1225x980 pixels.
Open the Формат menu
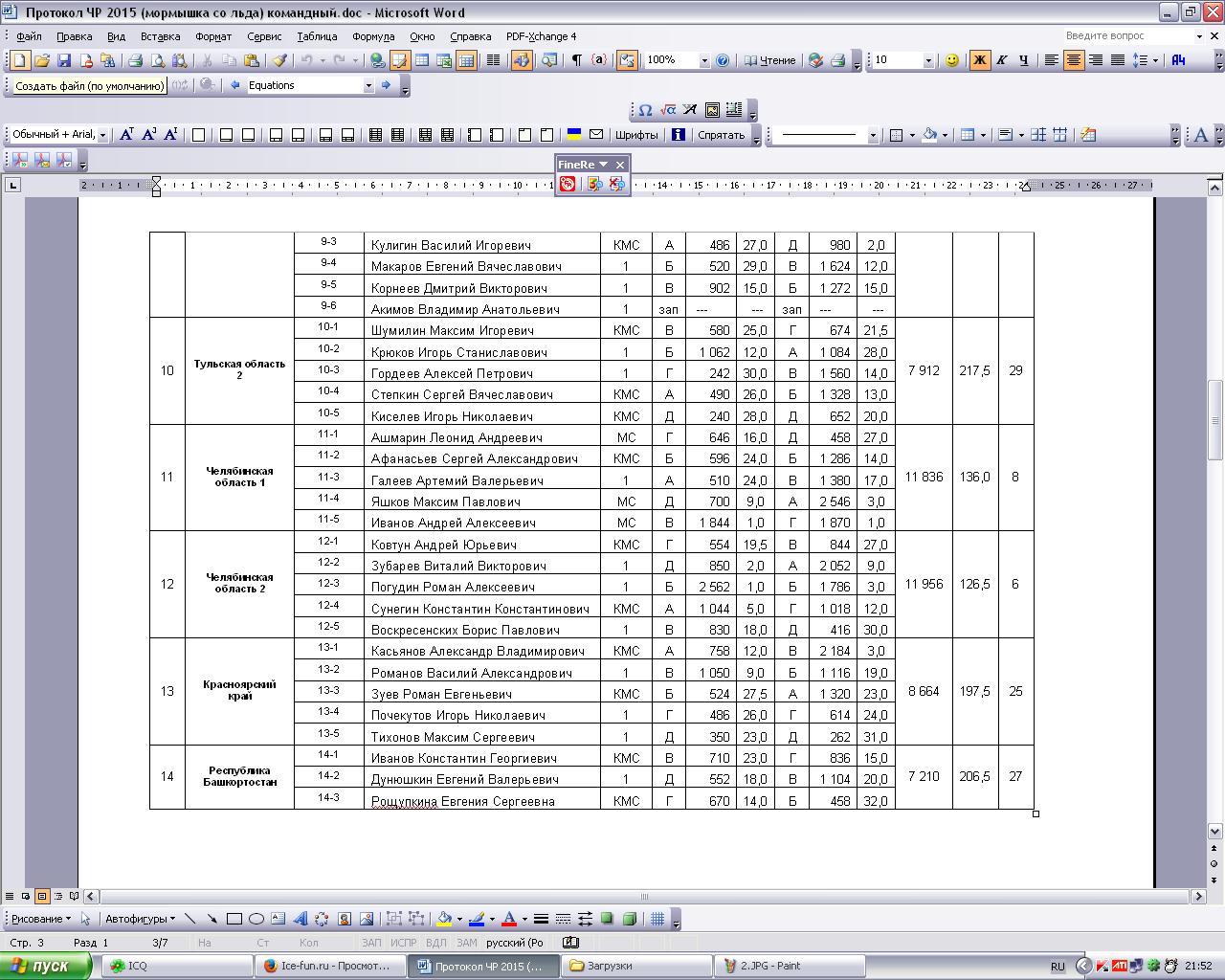point(212,36)
